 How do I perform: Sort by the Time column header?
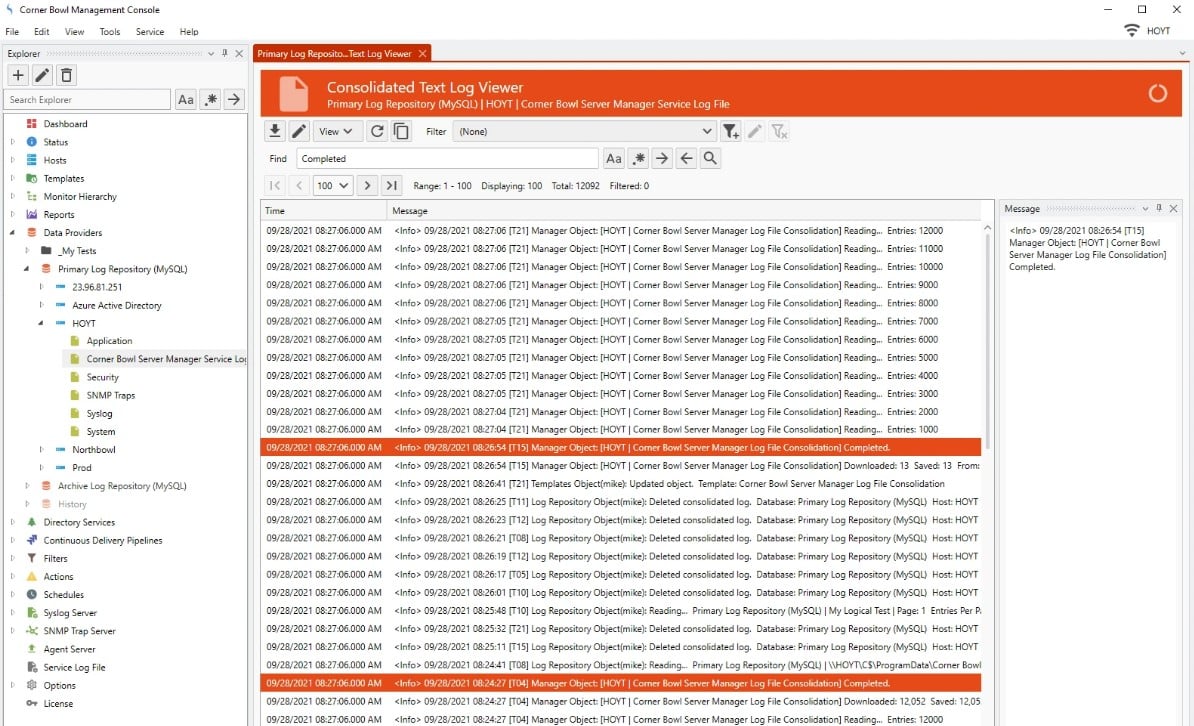(x=324, y=210)
